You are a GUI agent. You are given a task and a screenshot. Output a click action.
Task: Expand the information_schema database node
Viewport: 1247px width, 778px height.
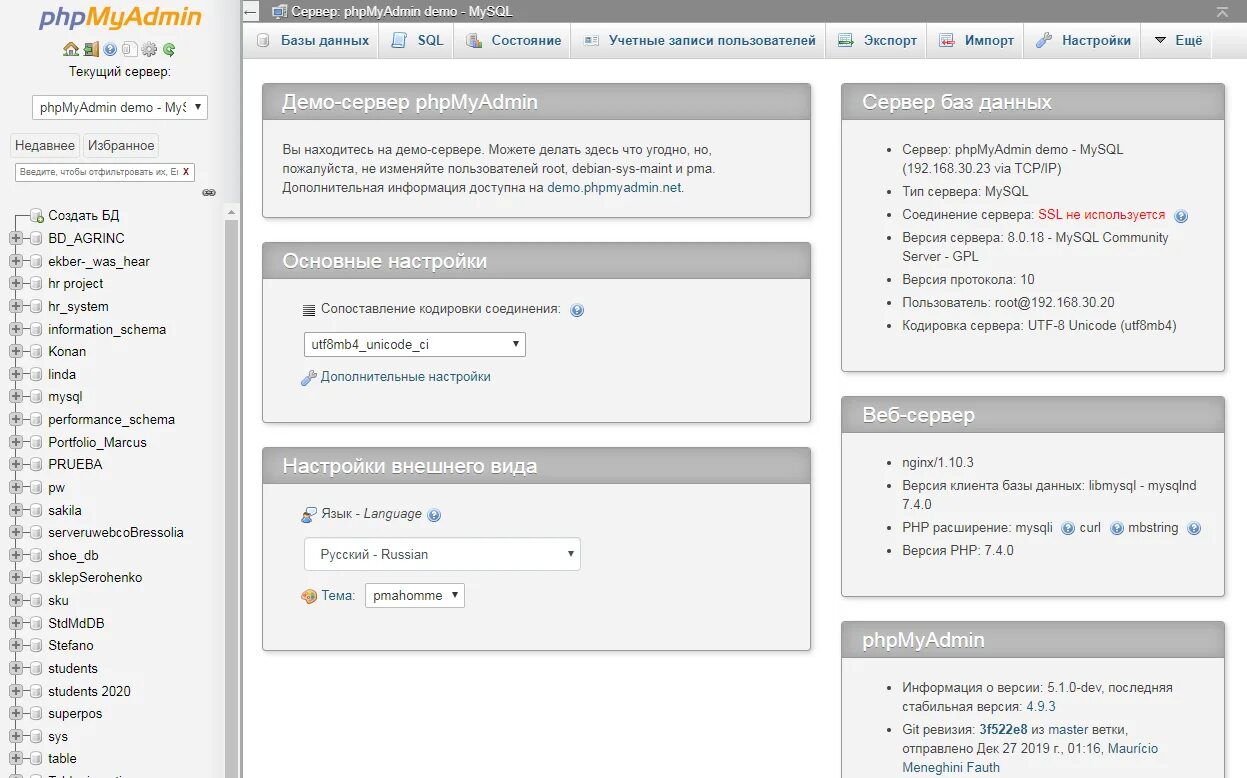pos(15,329)
